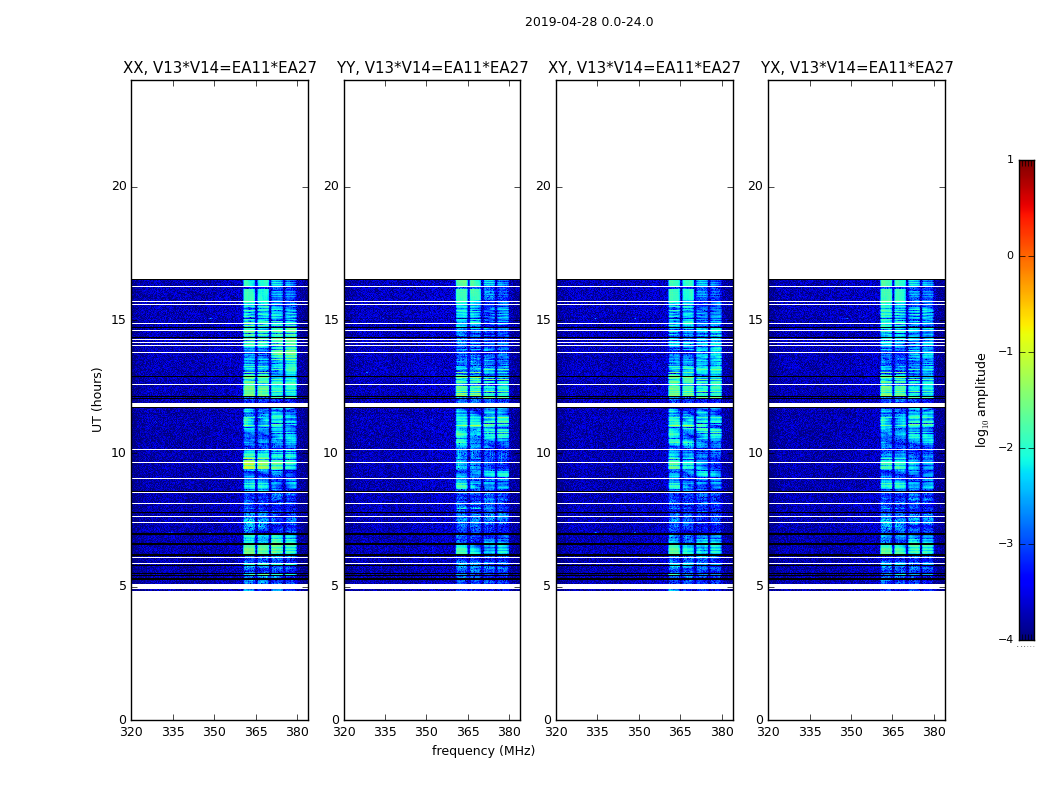Screen dimensions: 1050x800
Task: Select the YY panel title text
Action: [433, 68]
